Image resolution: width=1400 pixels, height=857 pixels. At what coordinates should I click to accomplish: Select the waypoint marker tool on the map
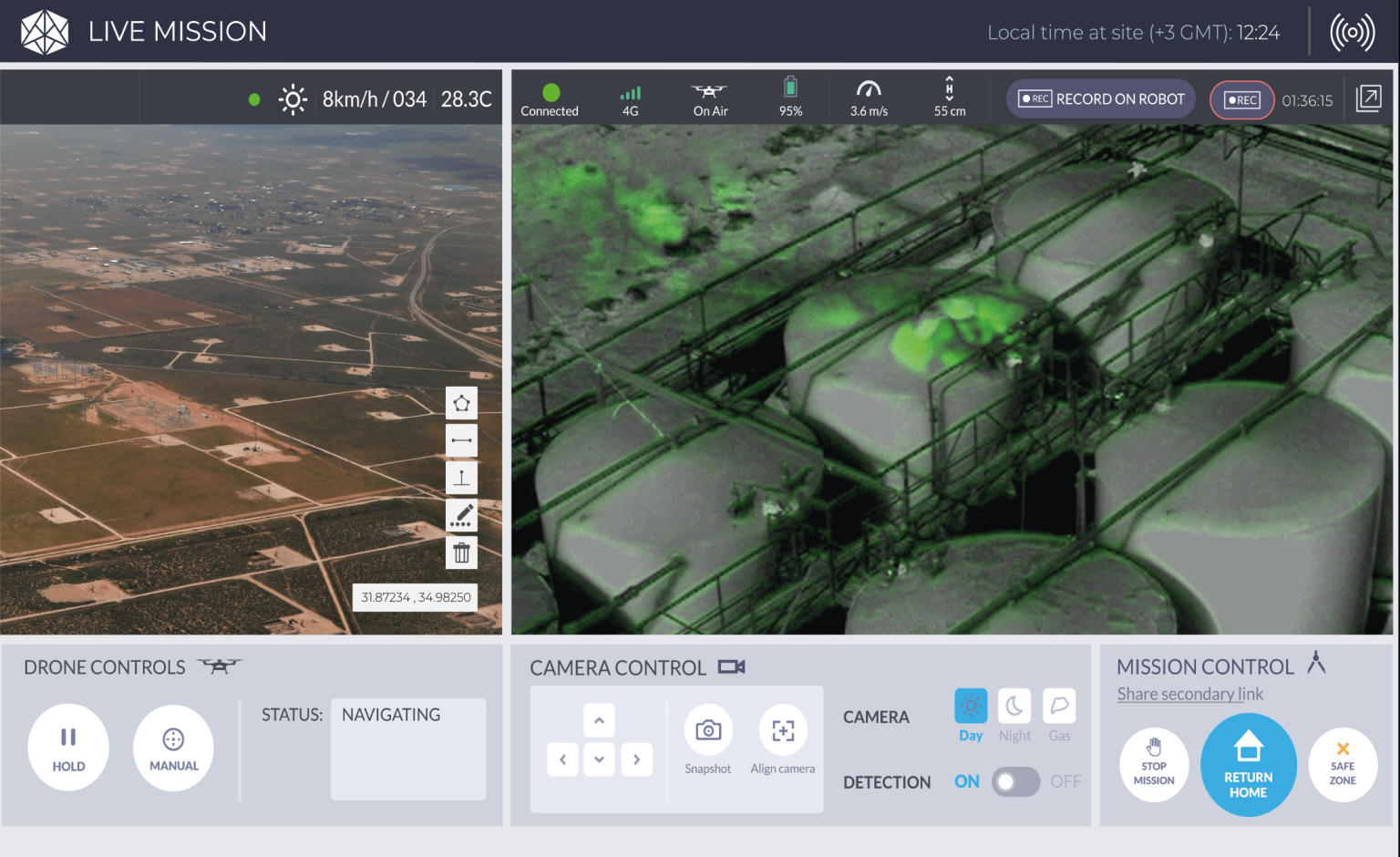[461, 478]
